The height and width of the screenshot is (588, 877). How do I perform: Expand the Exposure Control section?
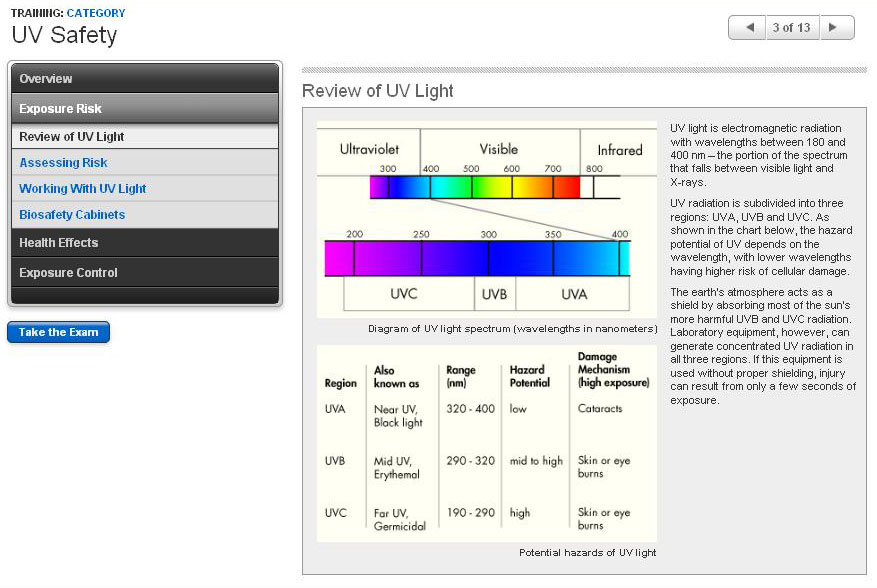[145, 272]
